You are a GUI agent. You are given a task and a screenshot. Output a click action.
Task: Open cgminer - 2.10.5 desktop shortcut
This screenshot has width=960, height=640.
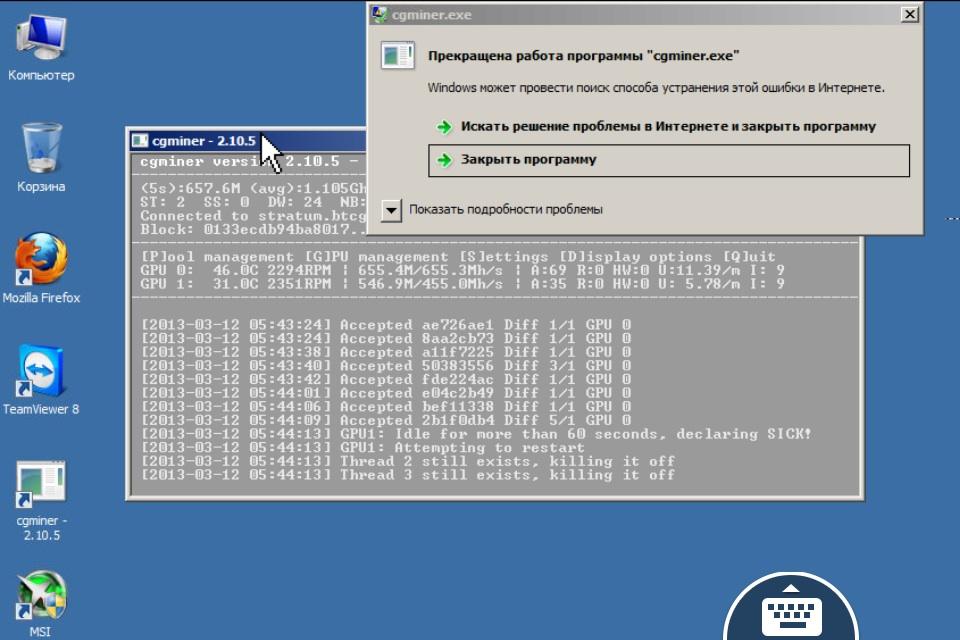tap(41, 501)
